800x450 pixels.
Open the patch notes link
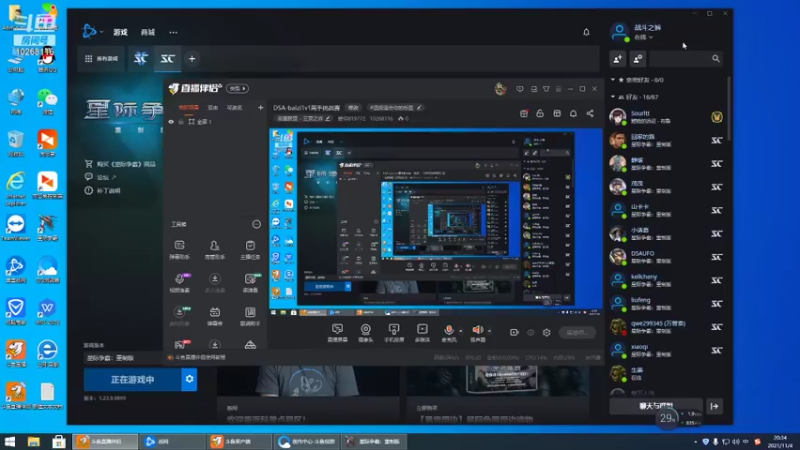(103, 191)
